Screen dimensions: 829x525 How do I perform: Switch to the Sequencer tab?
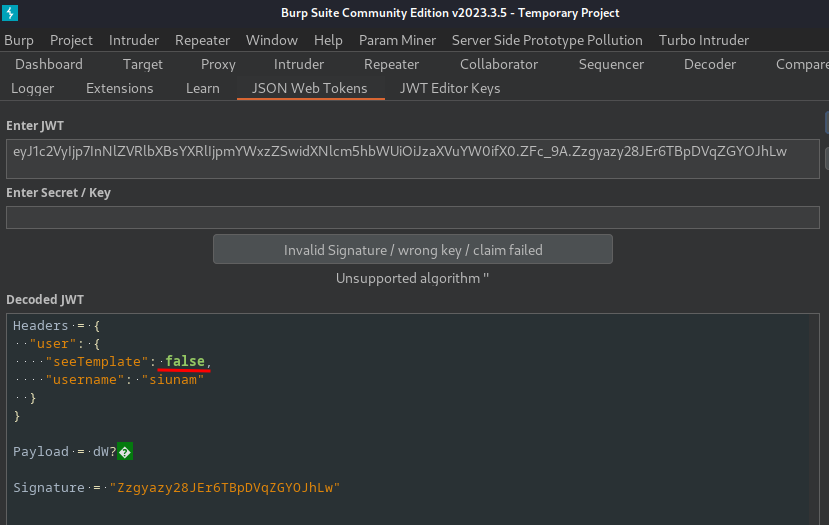click(x=611, y=65)
